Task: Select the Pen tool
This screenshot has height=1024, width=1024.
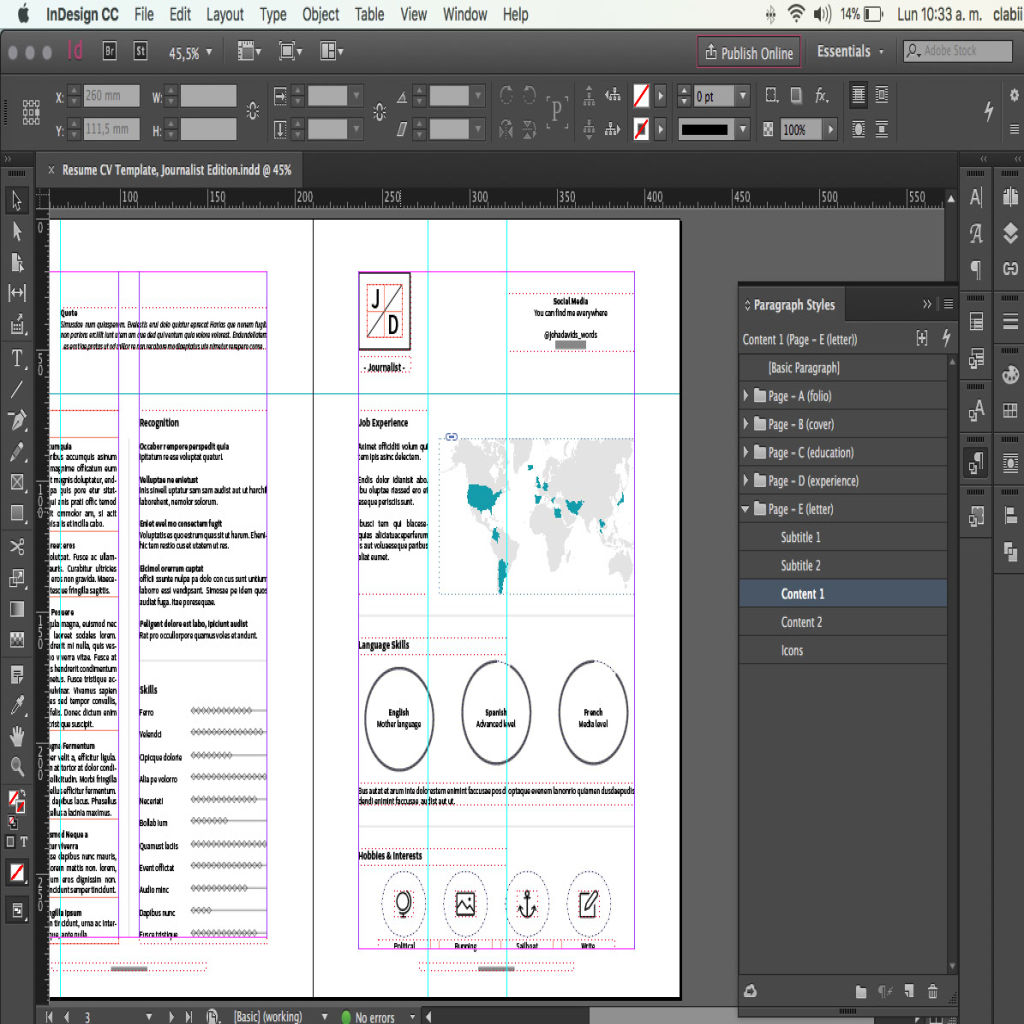Action: 17,420
